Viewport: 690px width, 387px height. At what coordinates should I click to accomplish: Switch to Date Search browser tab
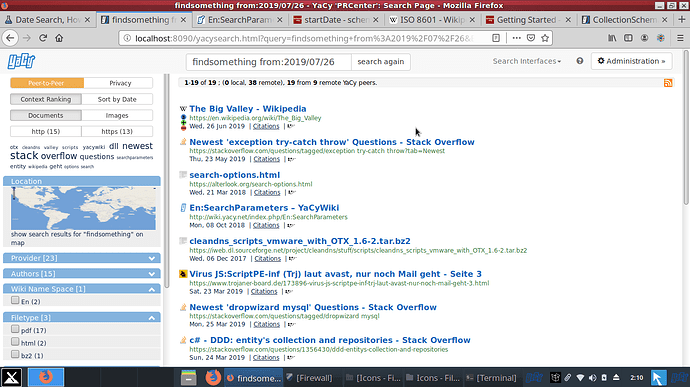coord(48,20)
